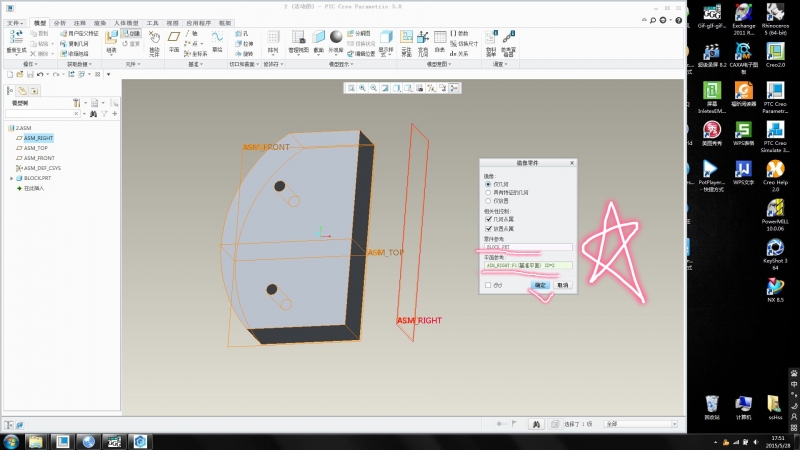
Task: Open the 基准 group dropdown
Action: [x=196, y=64]
